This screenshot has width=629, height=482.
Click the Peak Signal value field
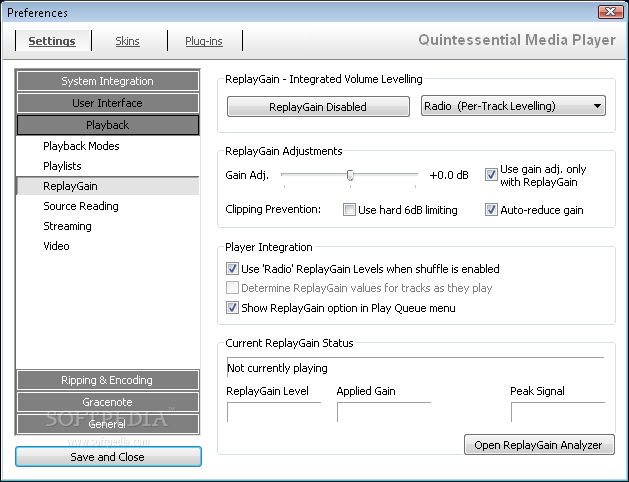point(558,412)
